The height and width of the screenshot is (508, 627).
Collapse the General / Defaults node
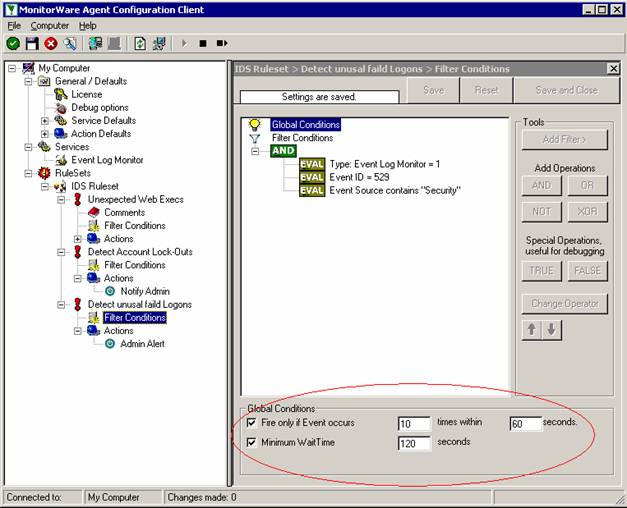coord(28,82)
